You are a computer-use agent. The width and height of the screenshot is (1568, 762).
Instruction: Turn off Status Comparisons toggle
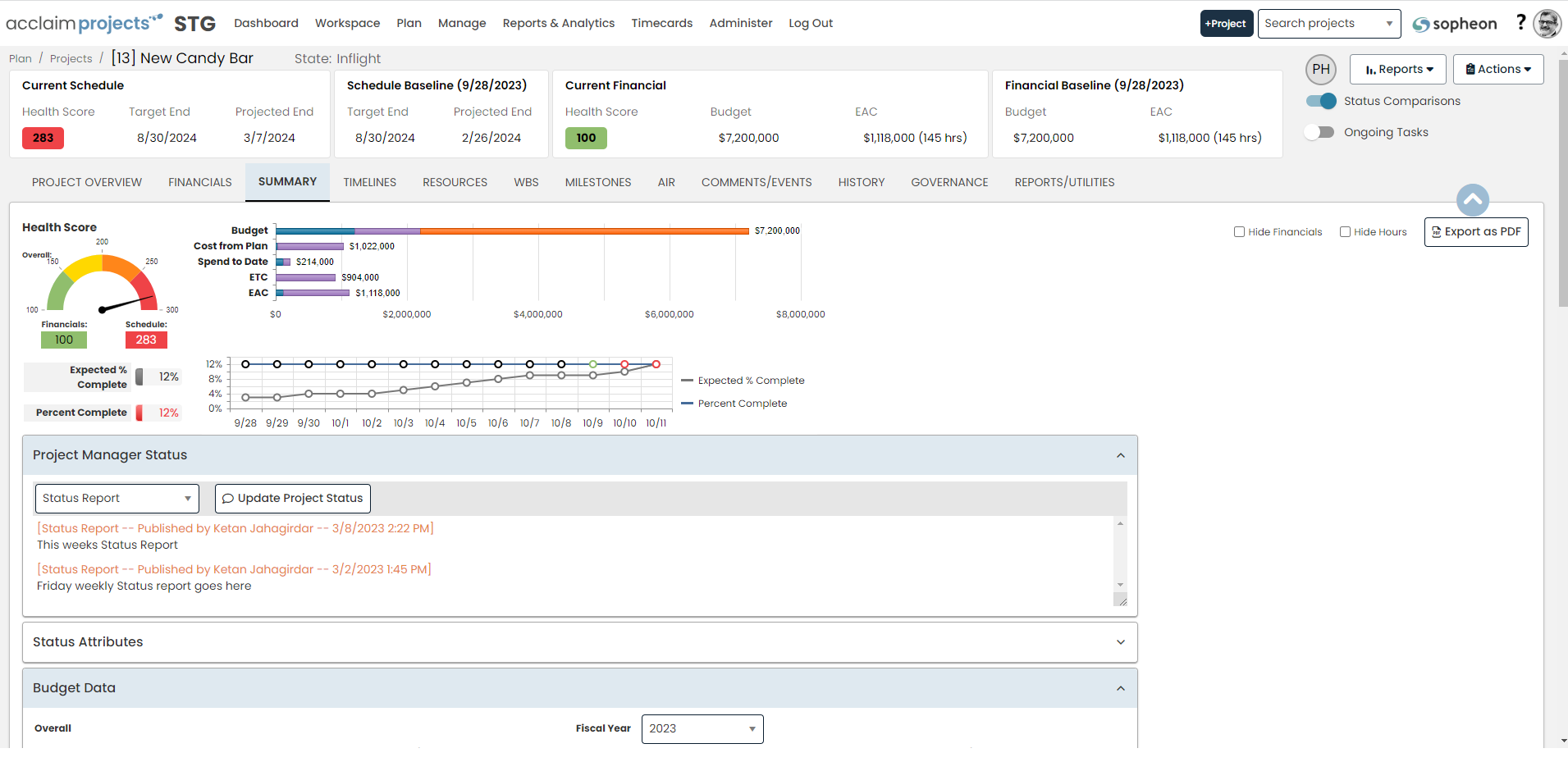(1321, 101)
